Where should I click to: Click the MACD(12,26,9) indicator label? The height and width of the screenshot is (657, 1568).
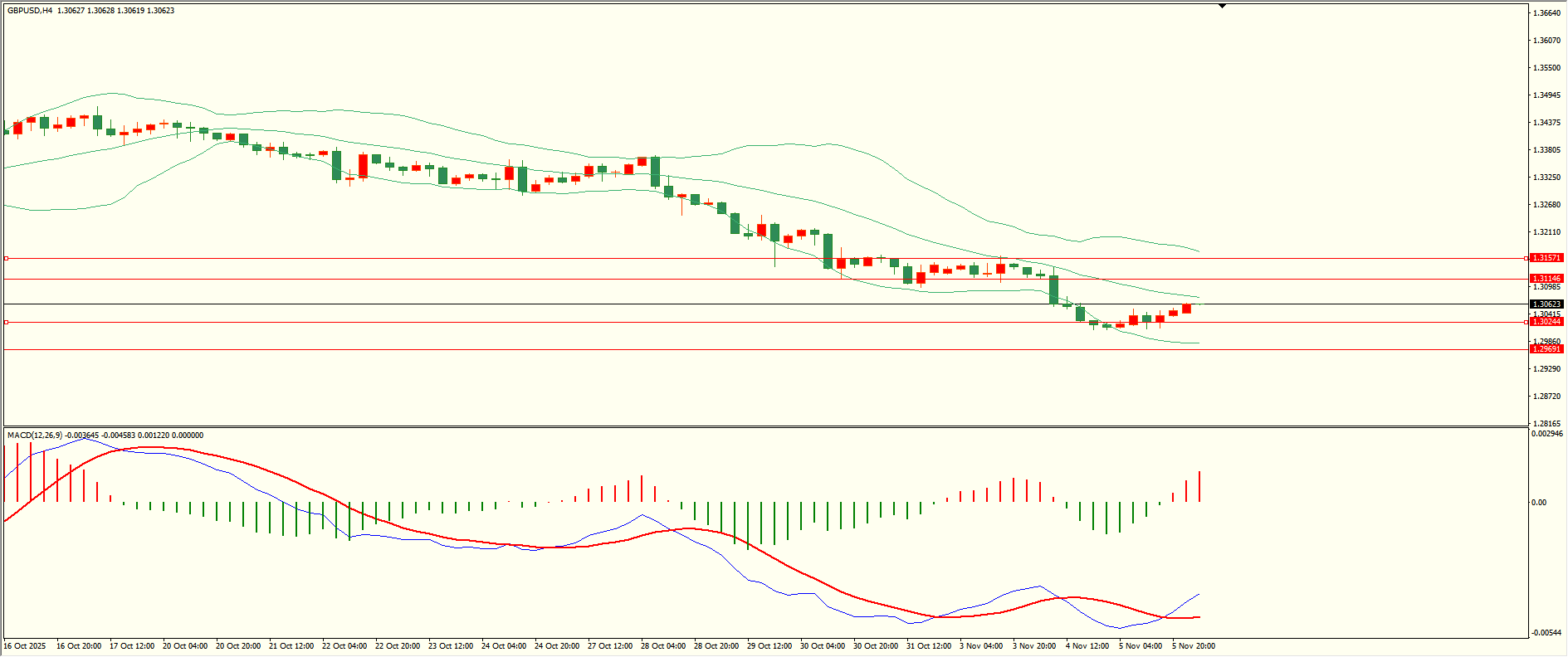pos(34,436)
